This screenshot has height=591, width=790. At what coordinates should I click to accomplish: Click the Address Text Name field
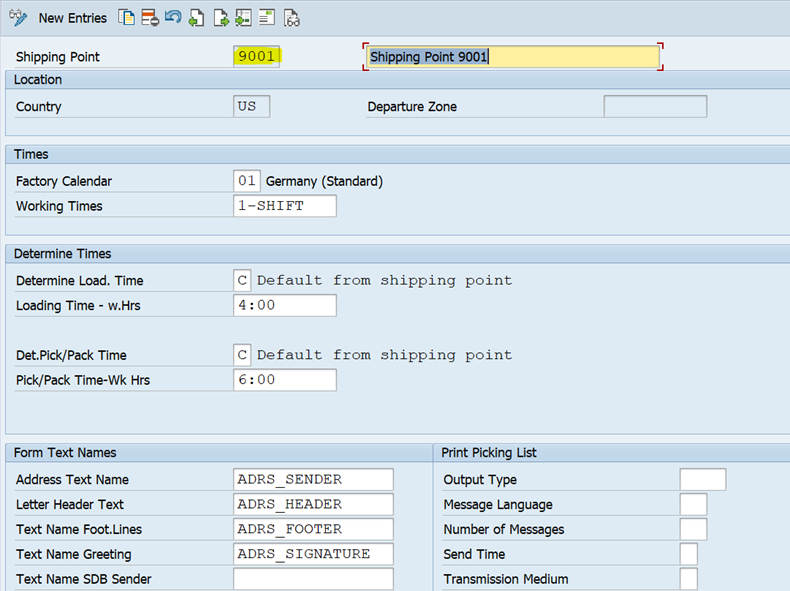pos(313,480)
